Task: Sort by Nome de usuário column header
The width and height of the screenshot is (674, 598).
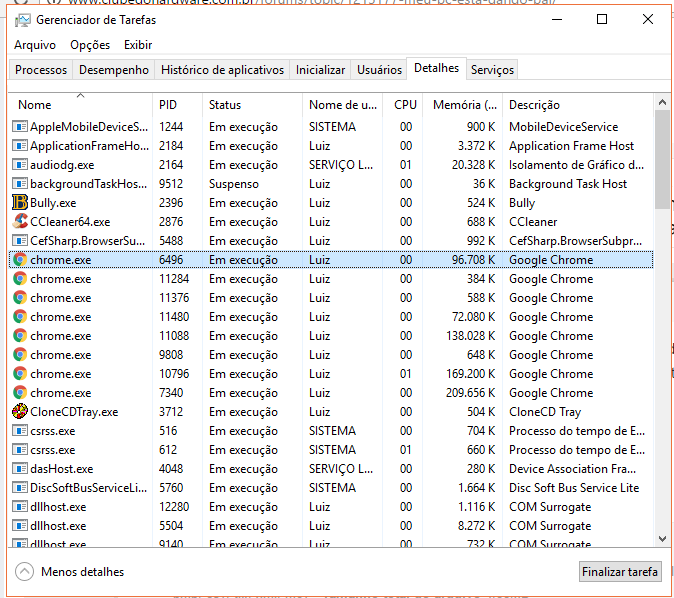Action: coord(343,105)
